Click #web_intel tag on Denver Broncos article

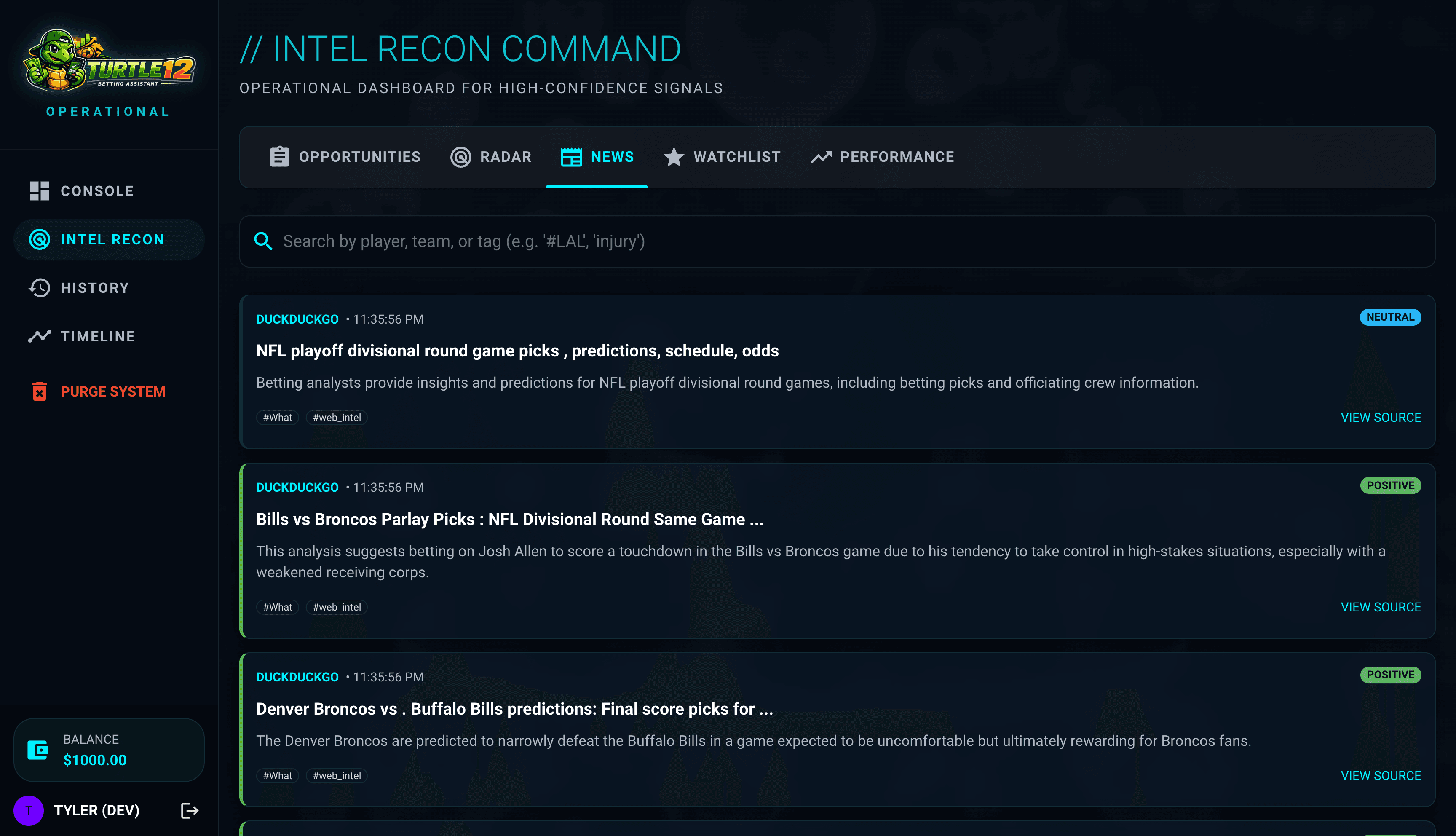pyautogui.click(x=336, y=776)
